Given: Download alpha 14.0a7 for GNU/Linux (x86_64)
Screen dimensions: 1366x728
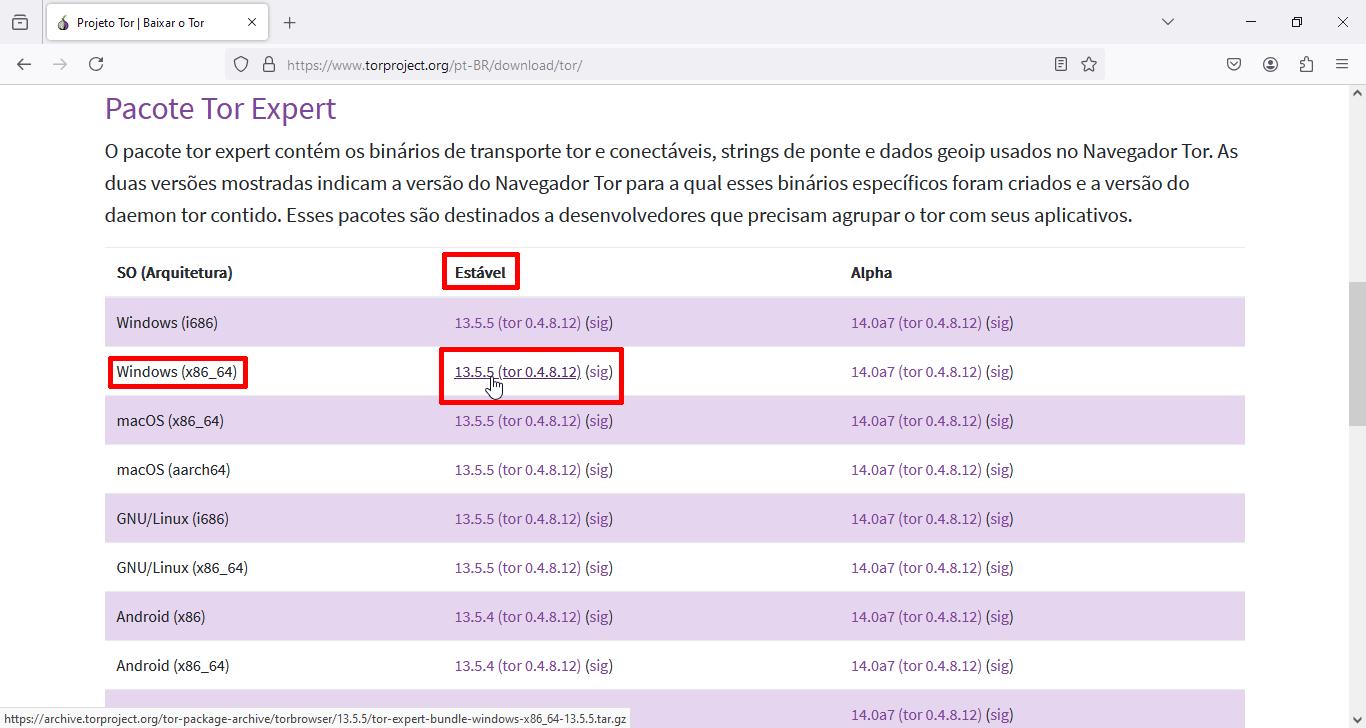Looking at the screenshot, I should (x=916, y=568).
